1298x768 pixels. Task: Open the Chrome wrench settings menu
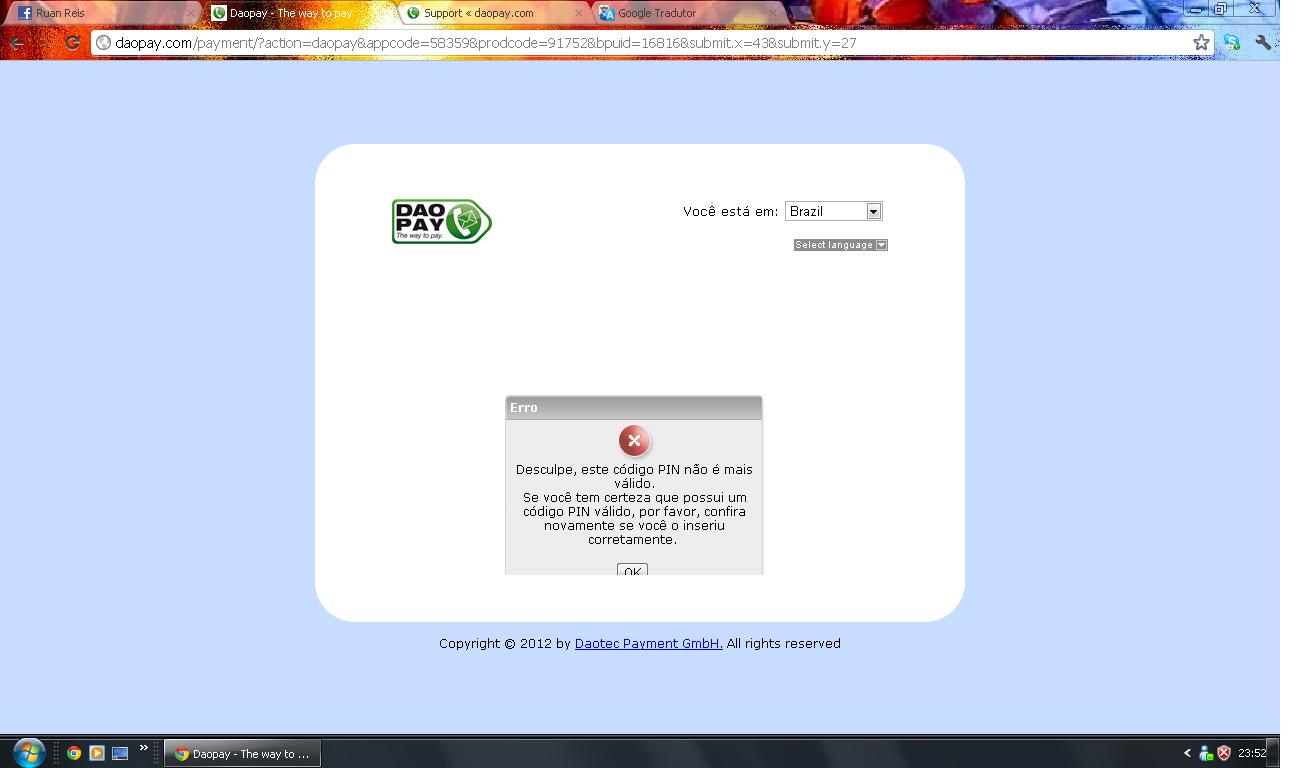point(1263,43)
